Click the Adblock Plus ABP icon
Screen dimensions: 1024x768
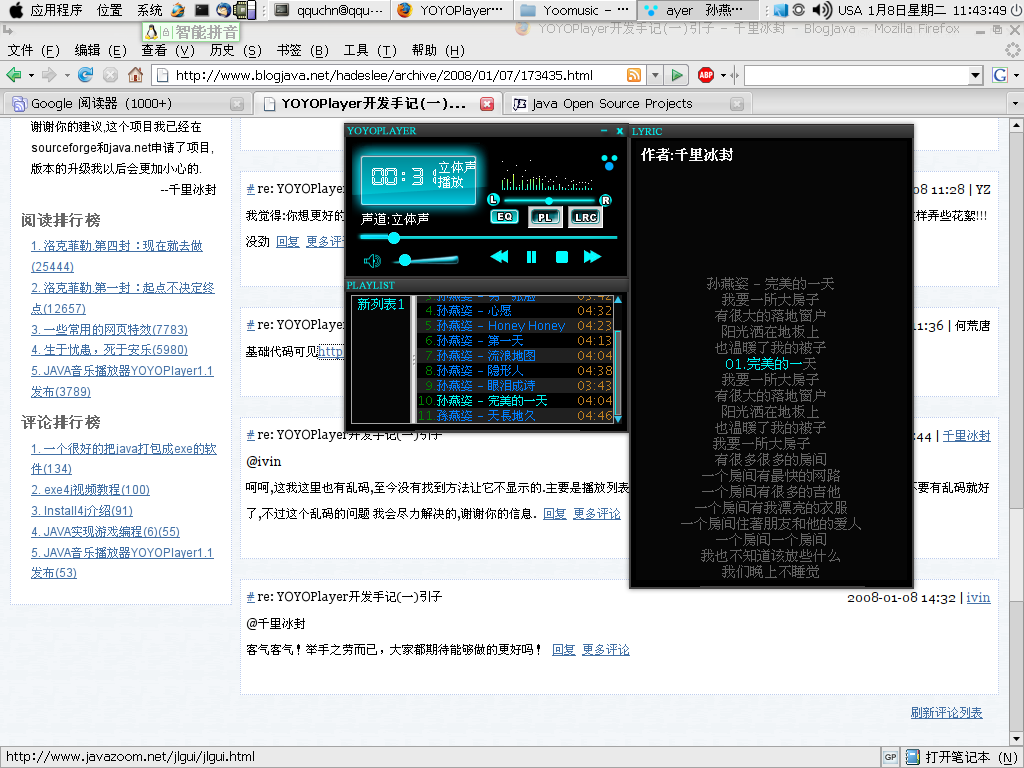pos(706,75)
